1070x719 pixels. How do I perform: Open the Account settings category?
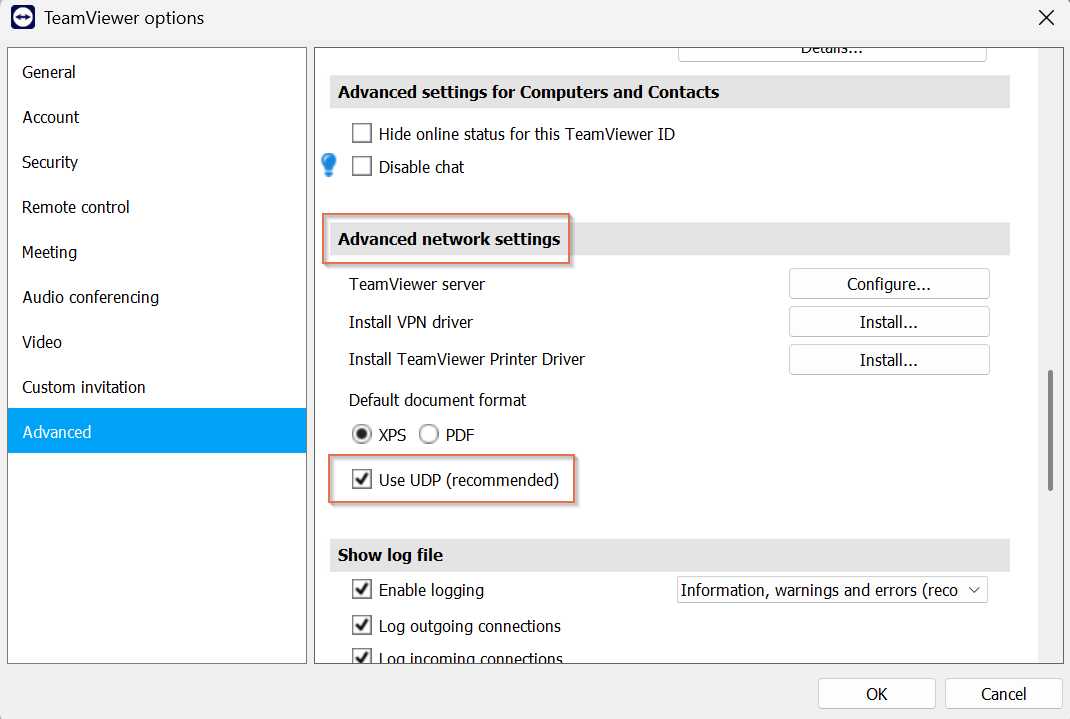pos(157,117)
